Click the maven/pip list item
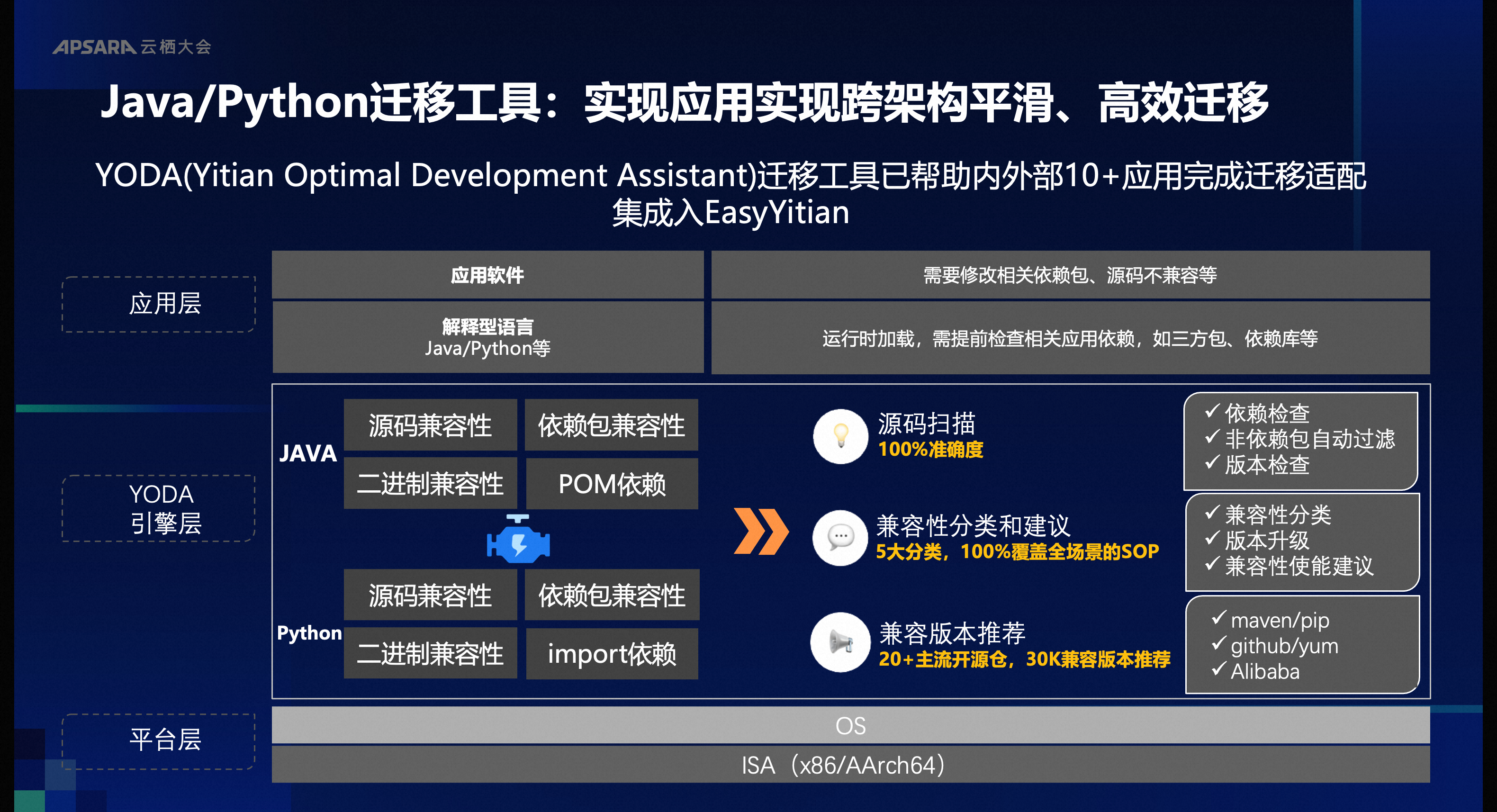 (x=1280, y=621)
